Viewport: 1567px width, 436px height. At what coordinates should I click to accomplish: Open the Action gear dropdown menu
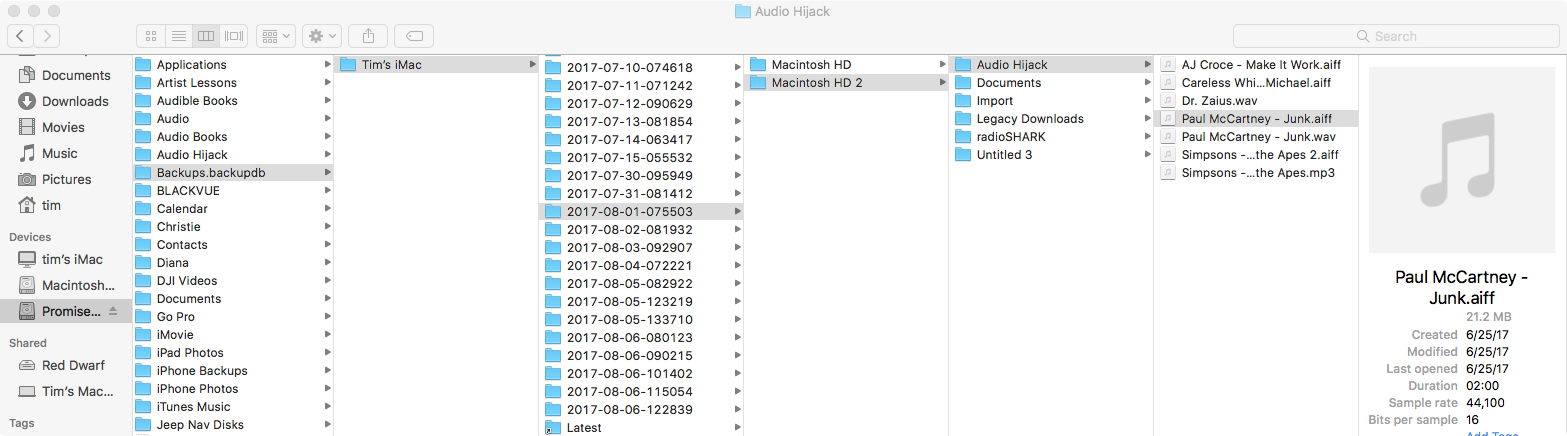tap(324, 36)
